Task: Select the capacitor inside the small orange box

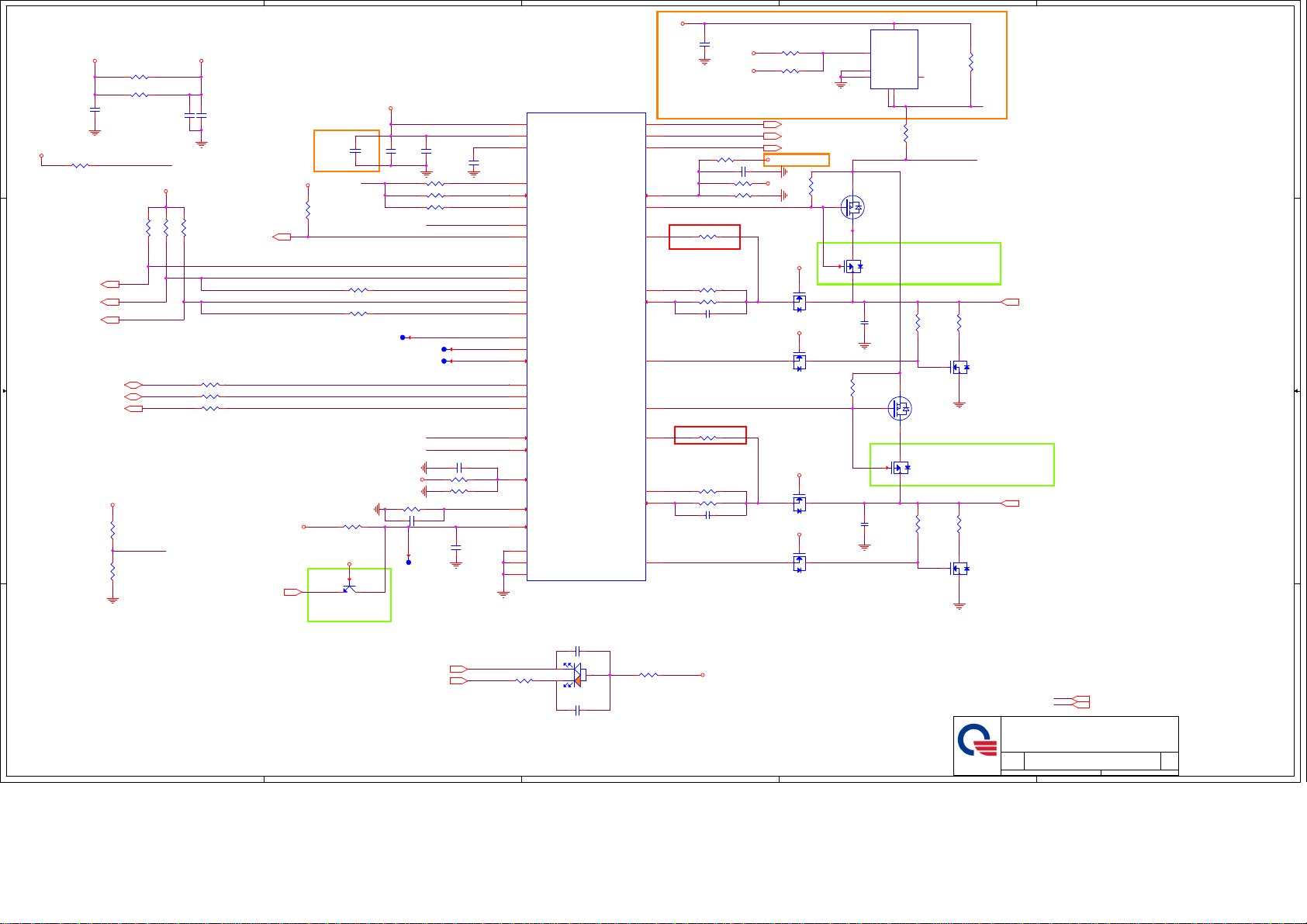Action: coord(355,150)
